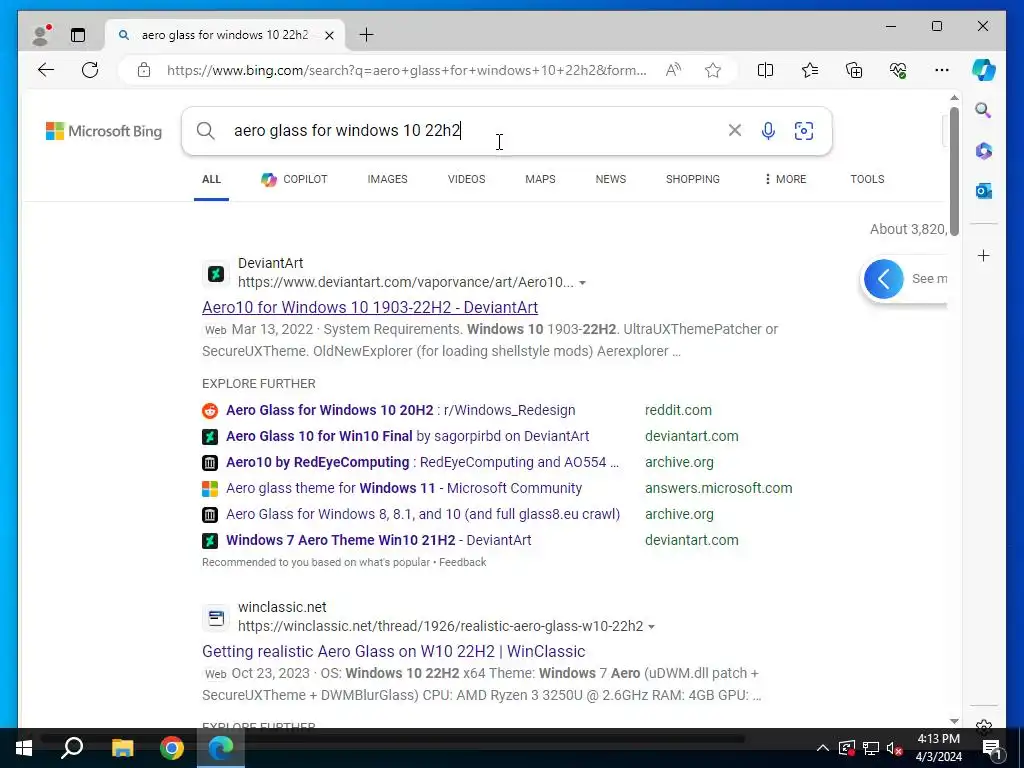The width and height of the screenshot is (1024, 768).
Task: Open Collections panel
Action: pos(854,70)
